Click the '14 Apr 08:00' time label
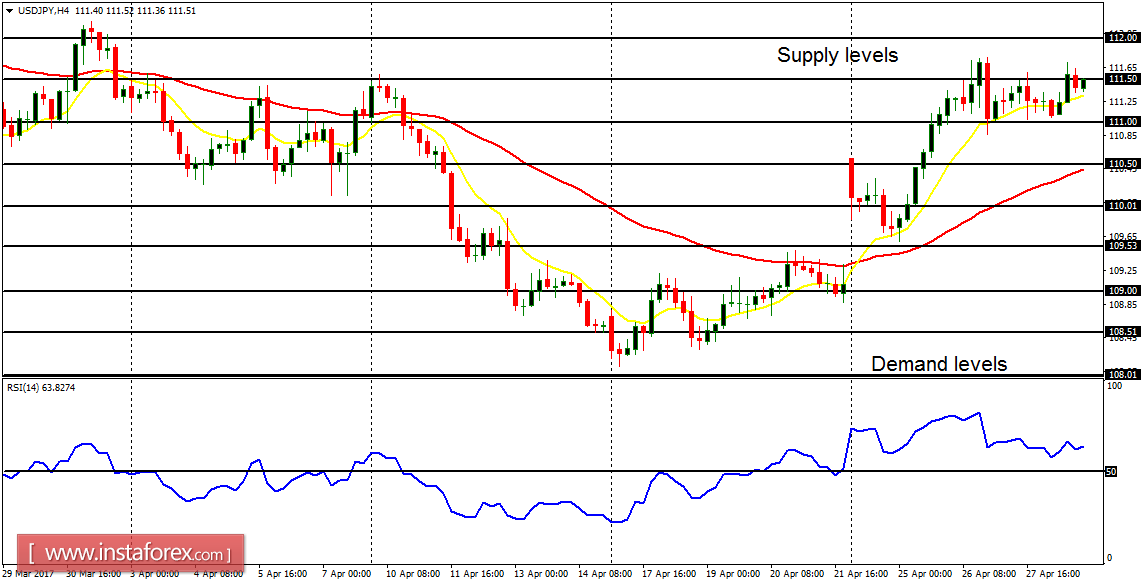The height and width of the screenshot is (585, 1143). click(606, 574)
